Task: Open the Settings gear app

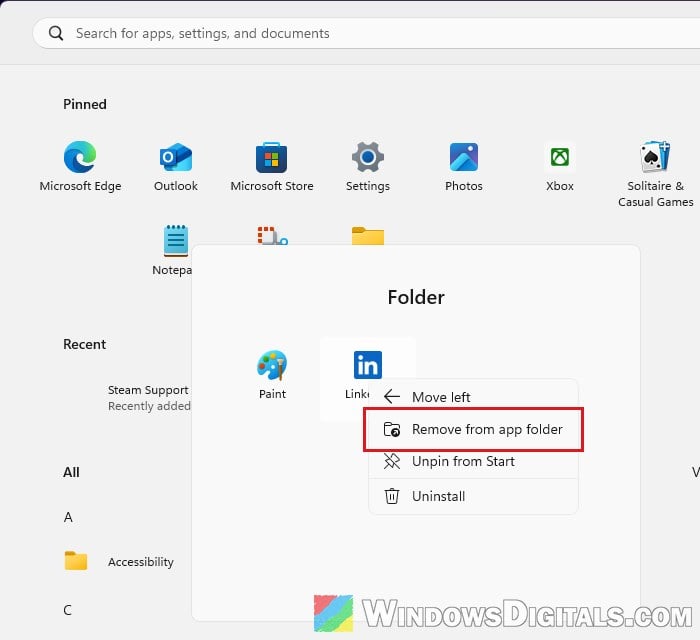Action: point(367,166)
